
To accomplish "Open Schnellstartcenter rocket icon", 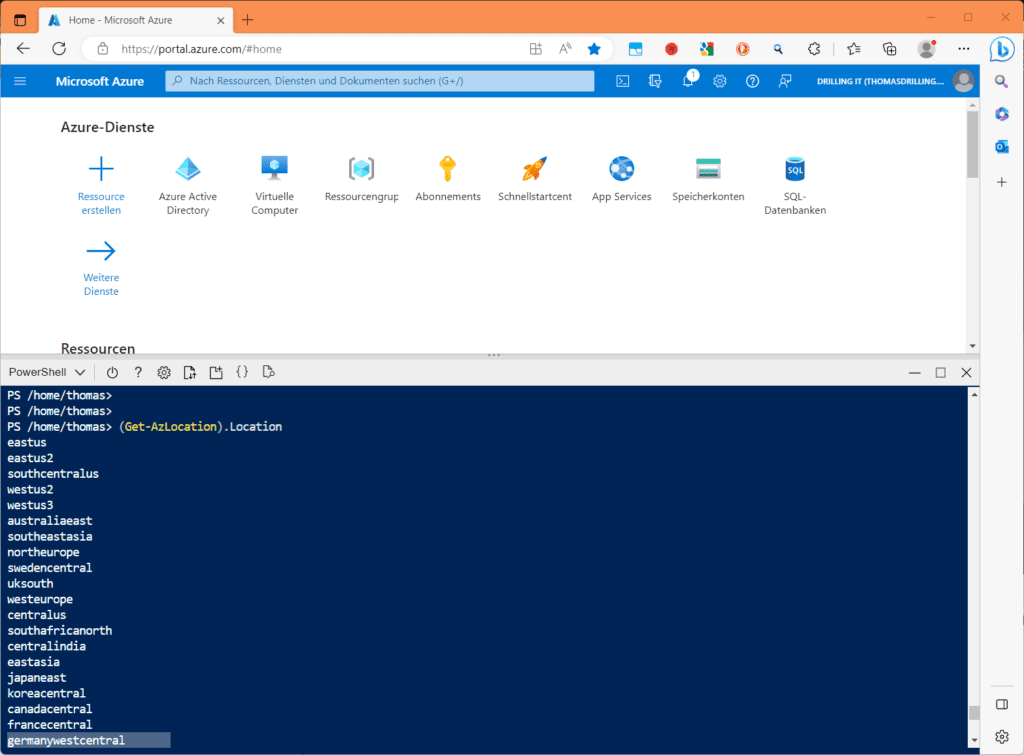I will point(534,169).
